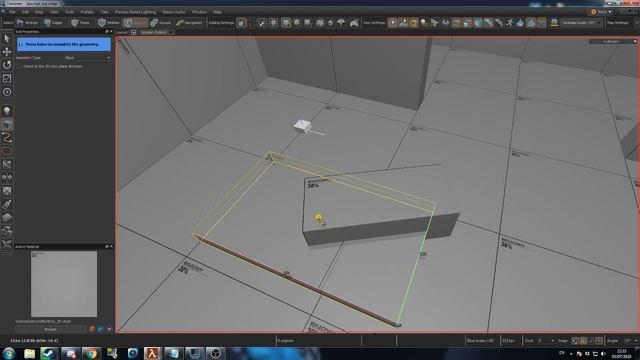Switch selection mode to Groups

pos(161,23)
